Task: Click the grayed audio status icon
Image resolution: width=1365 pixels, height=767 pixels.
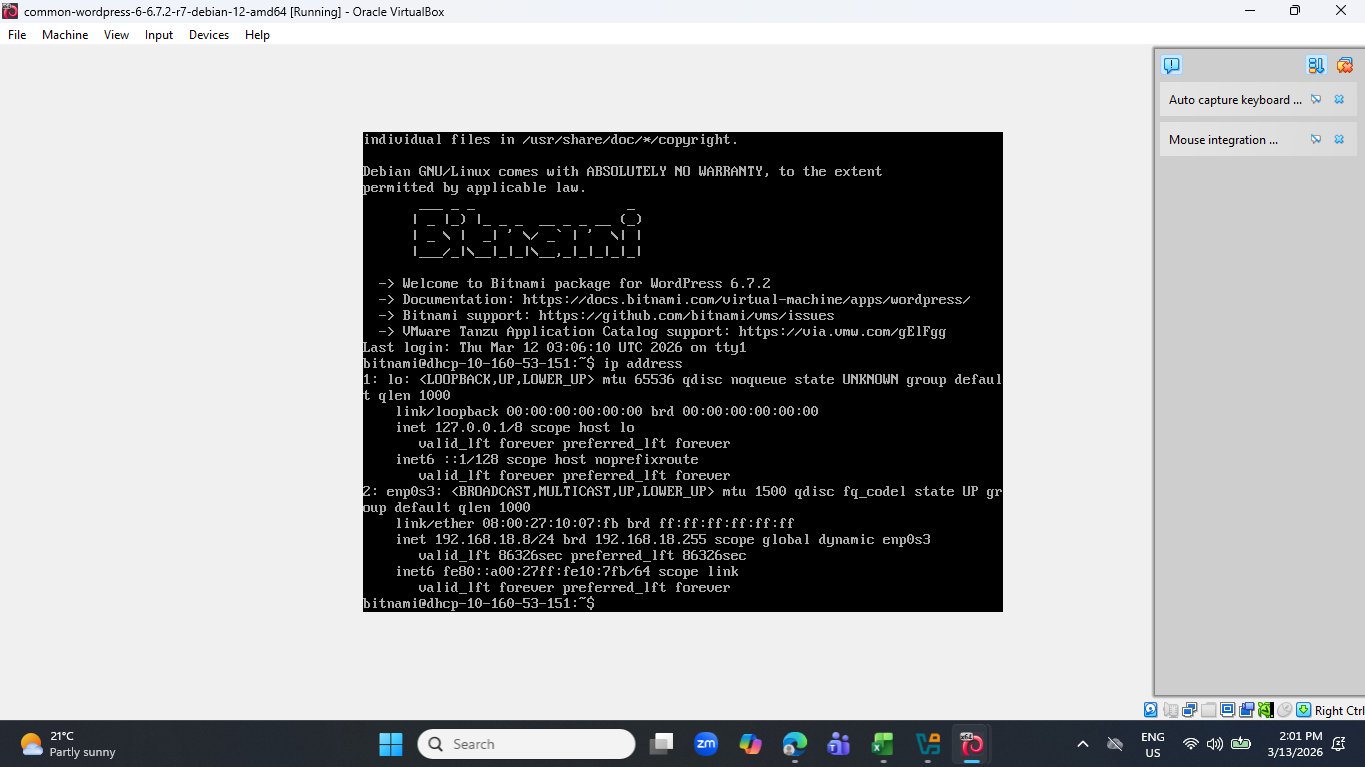Action: coord(1170,710)
